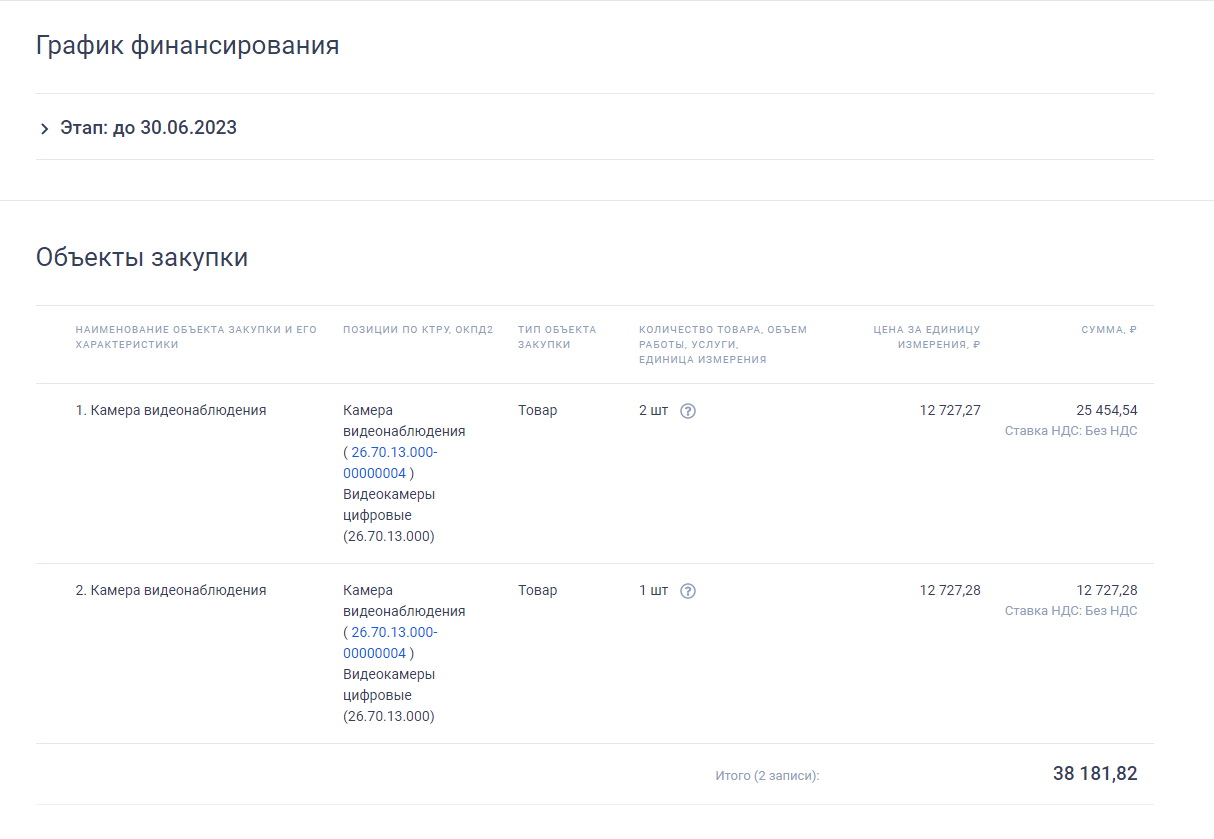Click 'Ставка НДС: Без НДС' under 25 454,54
1214x839 pixels.
(1071, 431)
